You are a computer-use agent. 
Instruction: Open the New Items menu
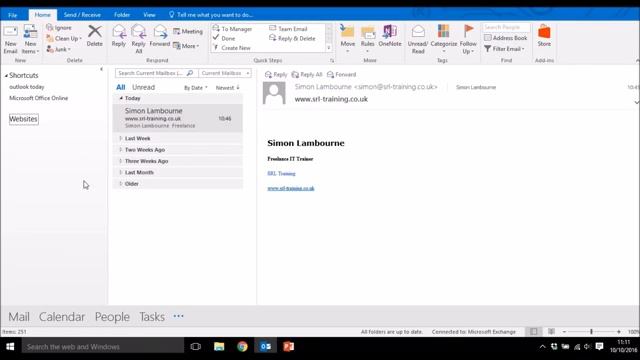click(x=30, y=40)
